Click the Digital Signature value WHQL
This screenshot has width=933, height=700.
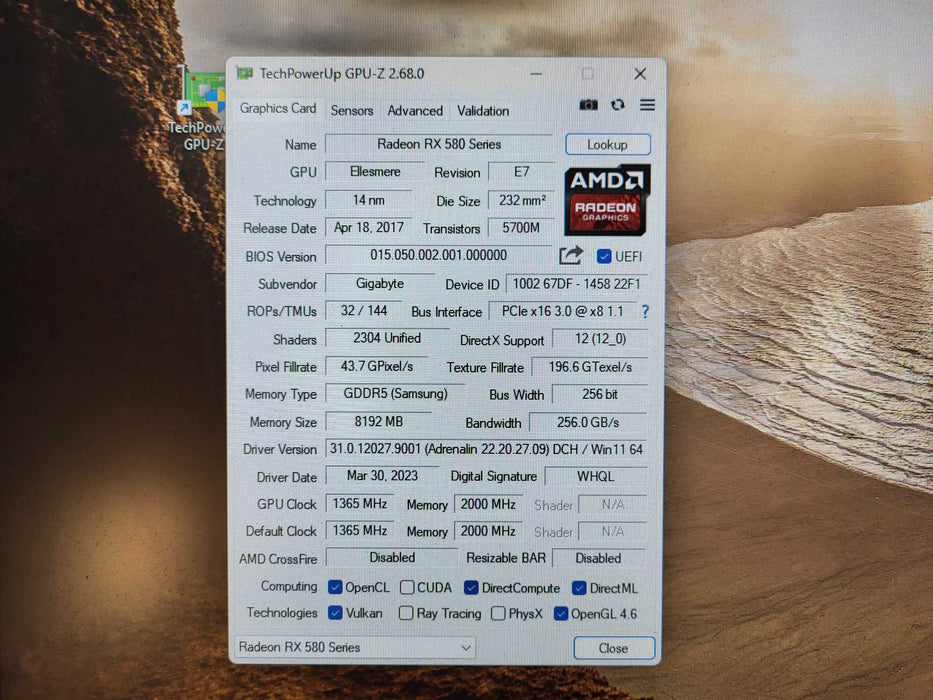(x=596, y=476)
